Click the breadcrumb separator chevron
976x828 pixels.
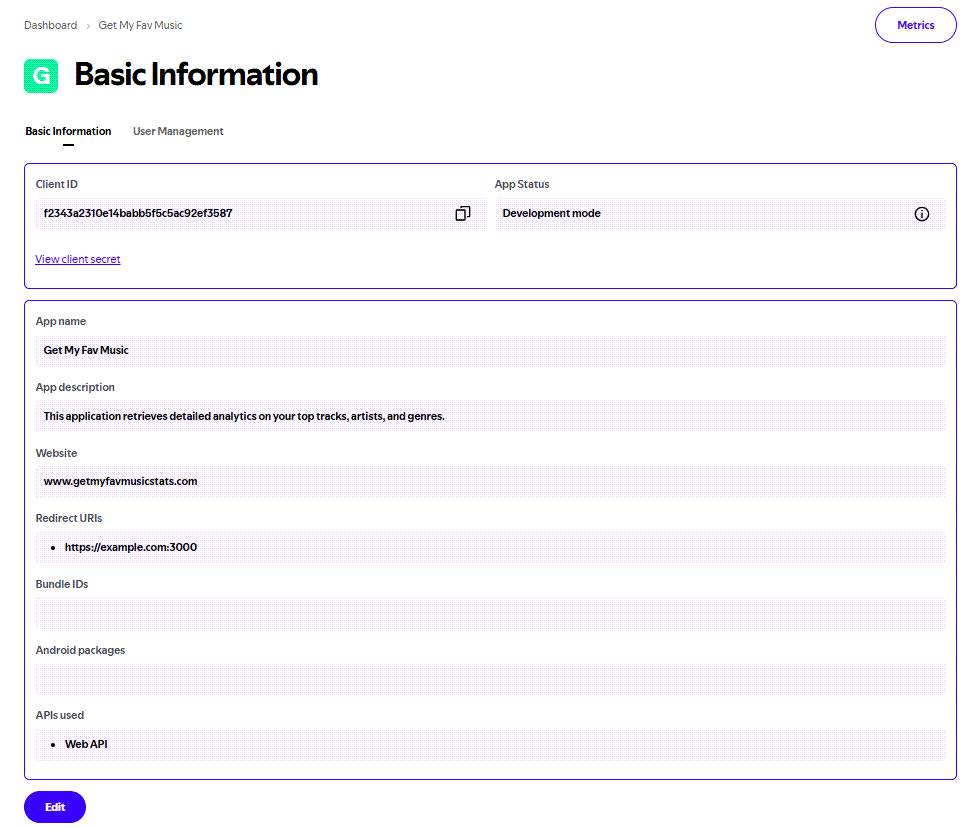tap(88, 26)
